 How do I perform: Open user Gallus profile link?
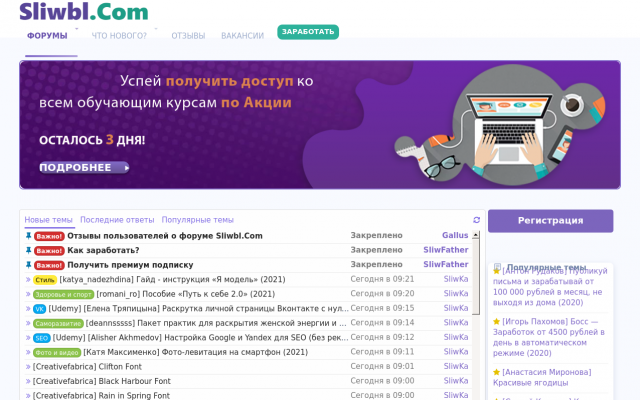click(455, 236)
